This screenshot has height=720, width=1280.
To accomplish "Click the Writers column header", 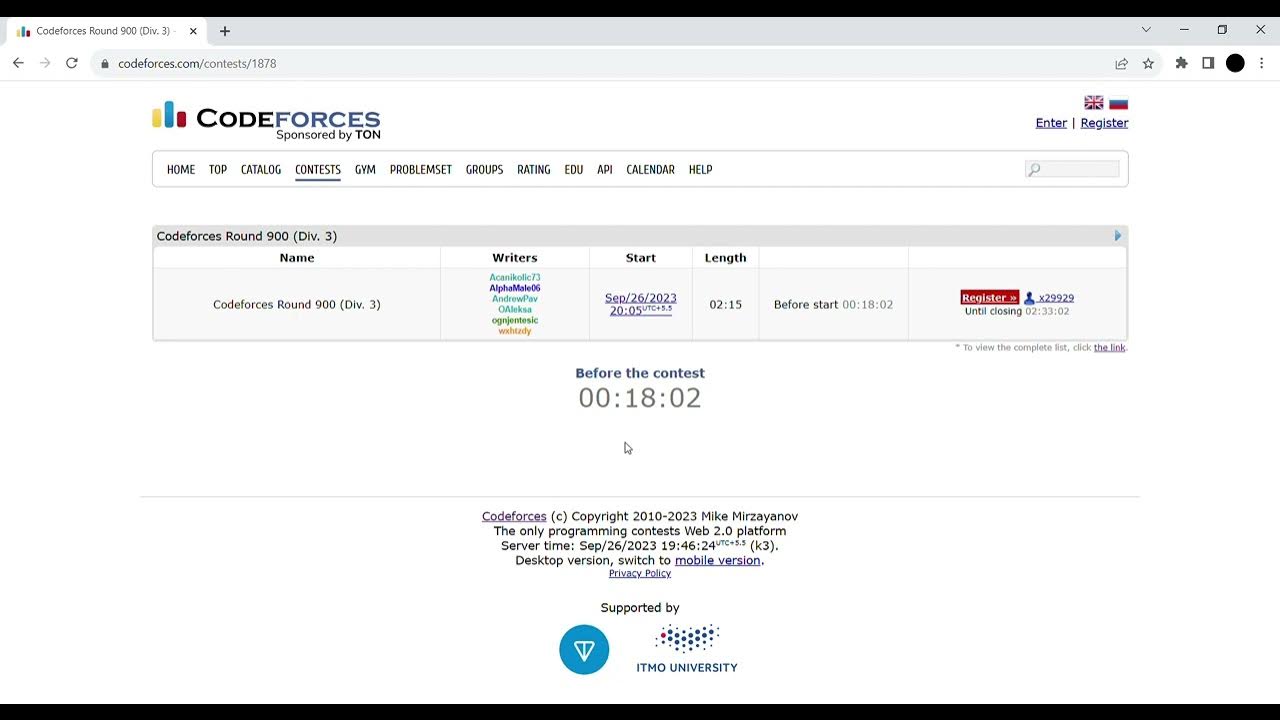I will coord(515,258).
